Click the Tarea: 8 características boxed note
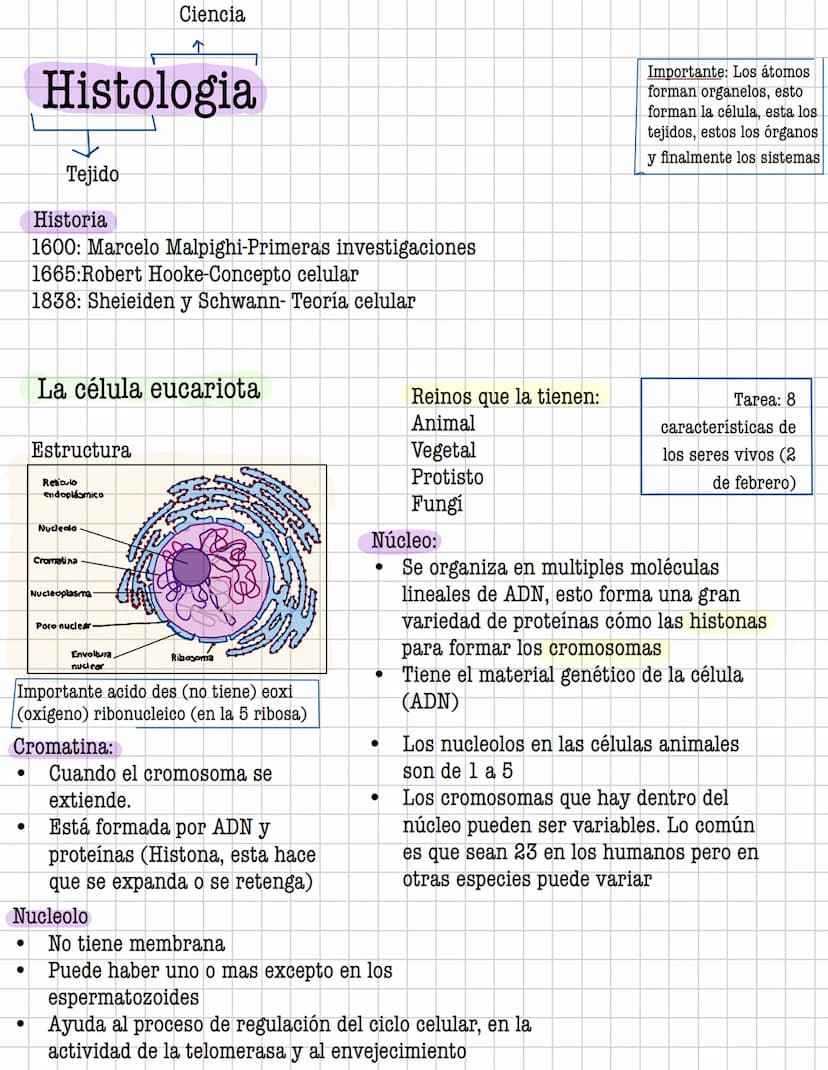 click(726, 437)
